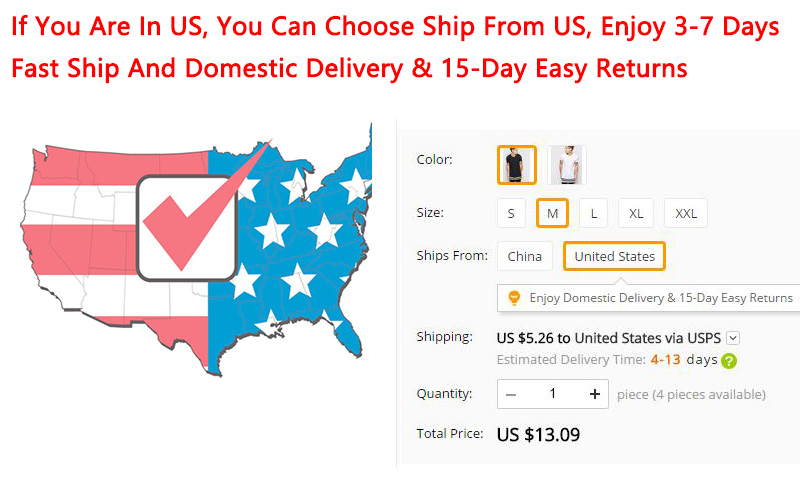Set Ships From to United States
This screenshot has height=478, width=800.
coord(614,257)
